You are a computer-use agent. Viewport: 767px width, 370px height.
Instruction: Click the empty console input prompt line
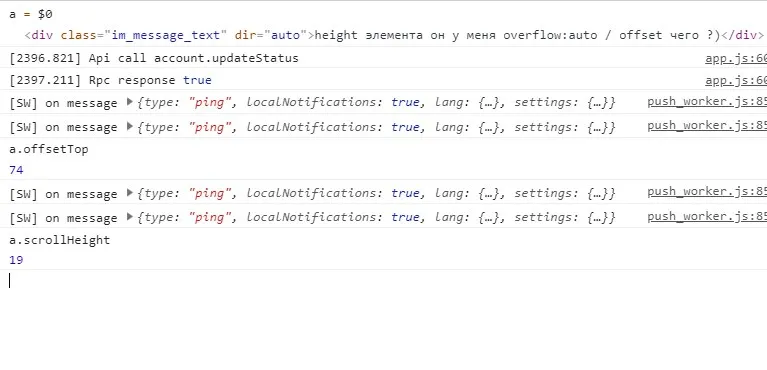(x=384, y=280)
